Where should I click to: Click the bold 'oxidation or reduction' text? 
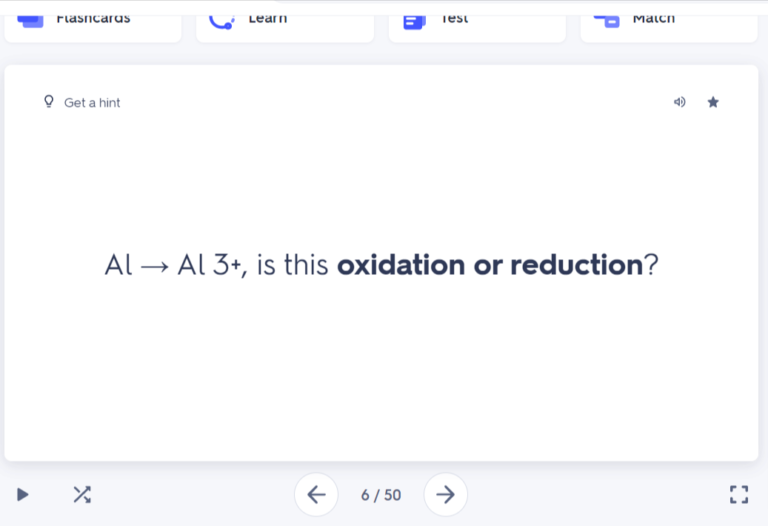[490, 266]
